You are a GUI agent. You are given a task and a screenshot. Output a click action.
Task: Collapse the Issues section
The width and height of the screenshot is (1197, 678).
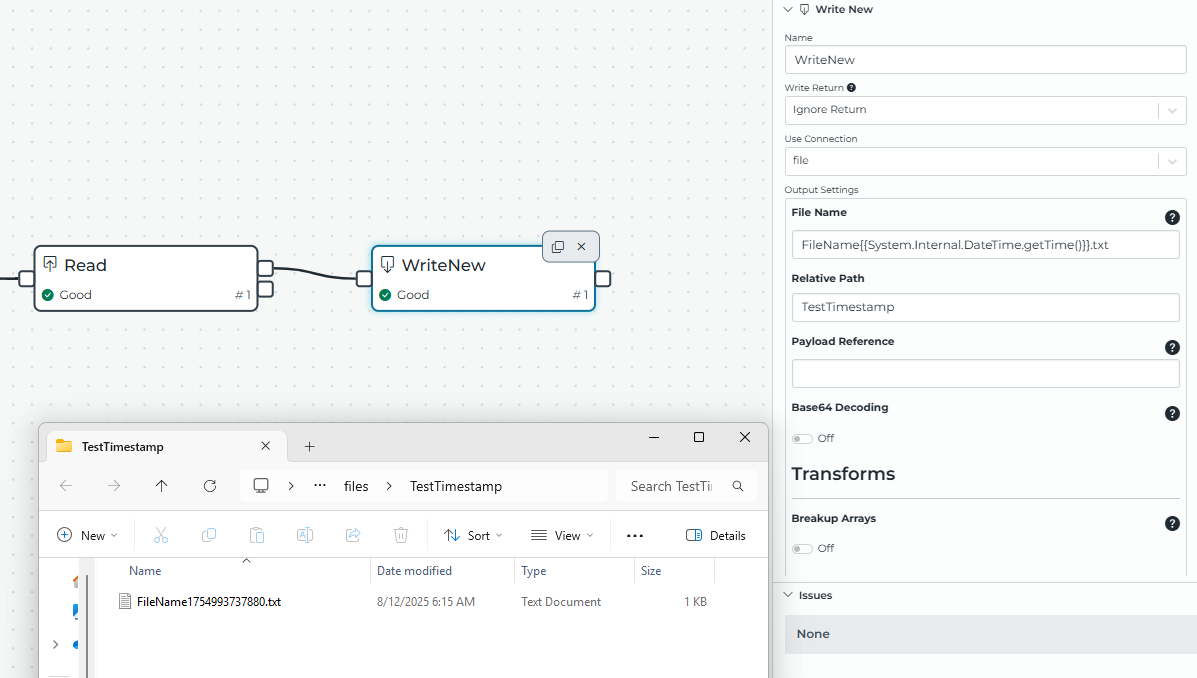pyautogui.click(x=788, y=595)
